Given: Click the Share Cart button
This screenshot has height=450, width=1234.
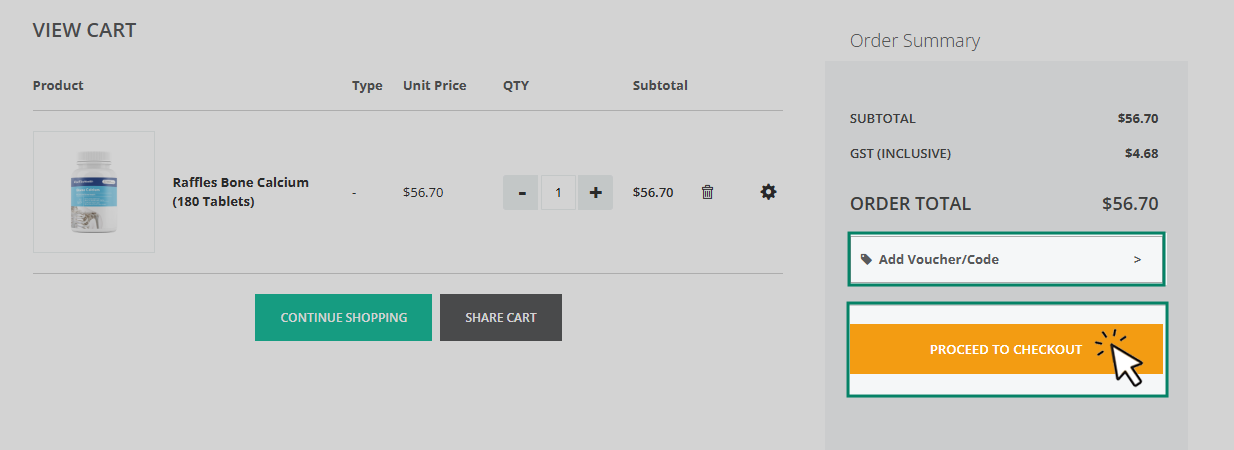Looking at the screenshot, I should pyautogui.click(x=500, y=317).
